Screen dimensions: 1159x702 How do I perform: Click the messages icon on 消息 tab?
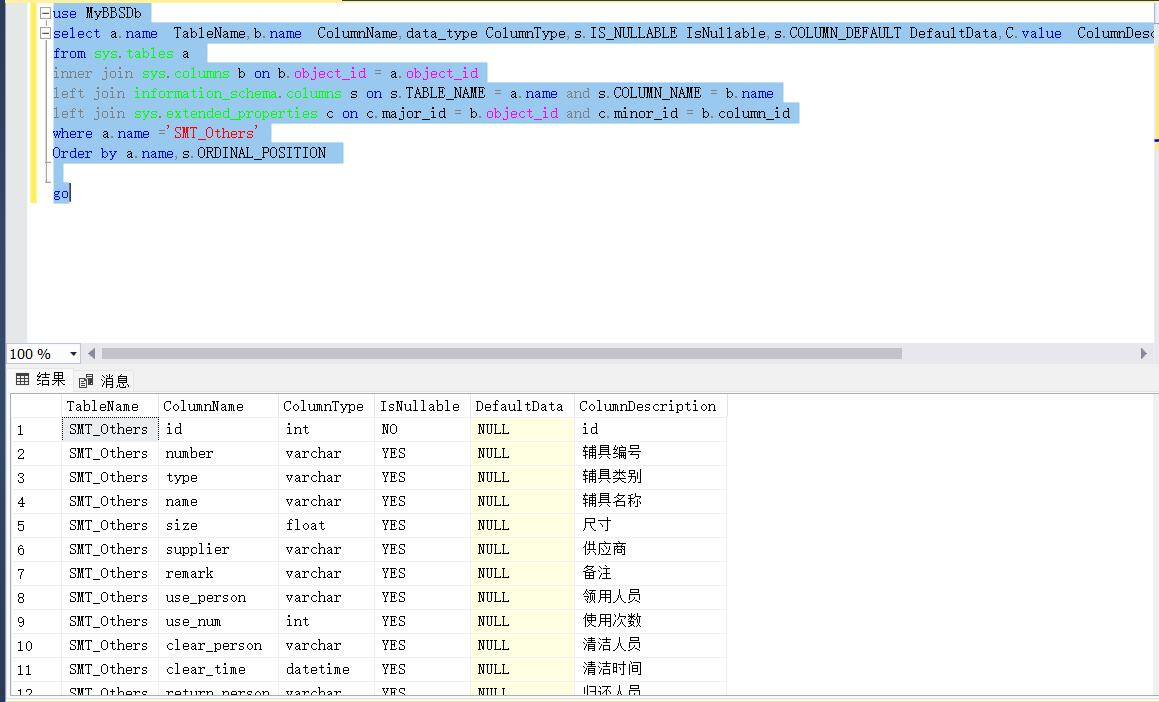(x=86, y=381)
